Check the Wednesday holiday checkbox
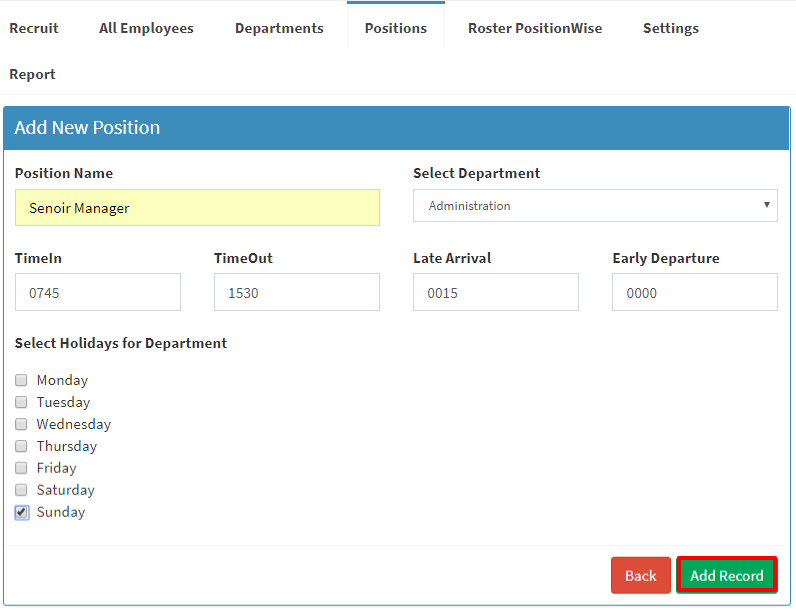This screenshot has width=796, height=610. pyautogui.click(x=21, y=424)
